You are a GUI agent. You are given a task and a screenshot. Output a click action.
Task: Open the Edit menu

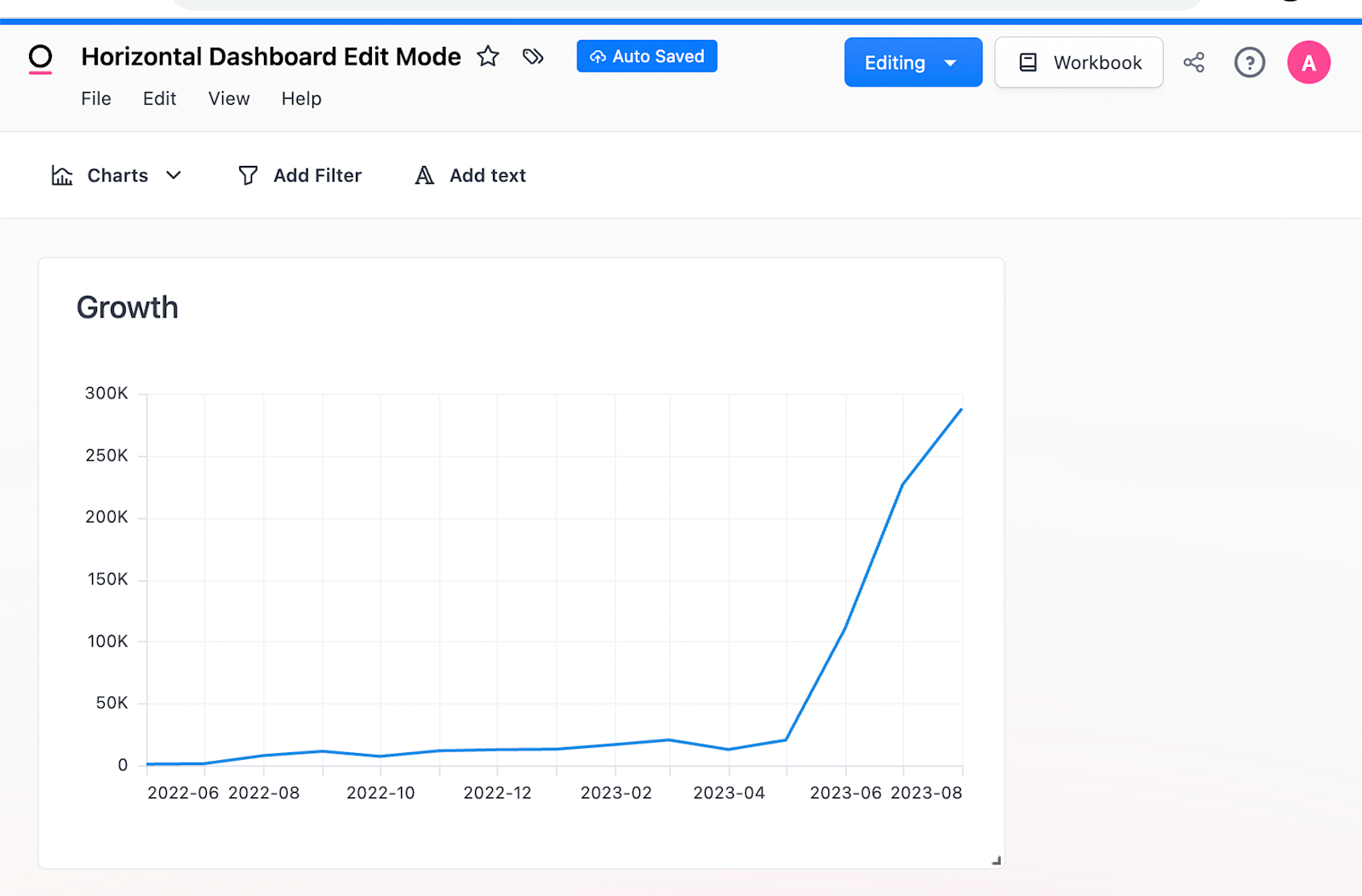[159, 99]
